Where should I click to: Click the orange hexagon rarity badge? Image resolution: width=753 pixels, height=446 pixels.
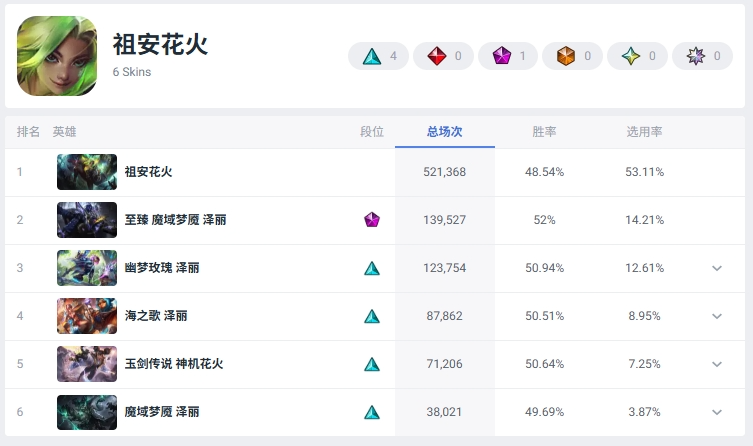point(572,56)
